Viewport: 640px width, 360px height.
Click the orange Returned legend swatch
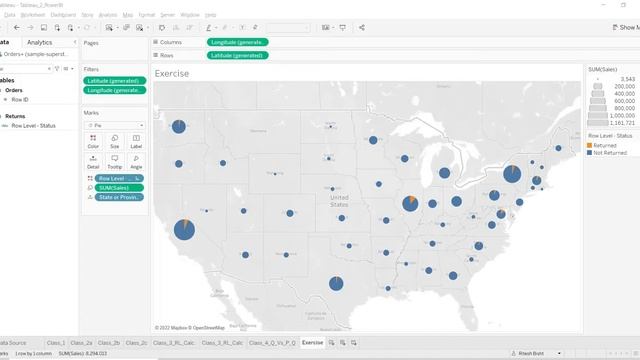click(589, 145)
